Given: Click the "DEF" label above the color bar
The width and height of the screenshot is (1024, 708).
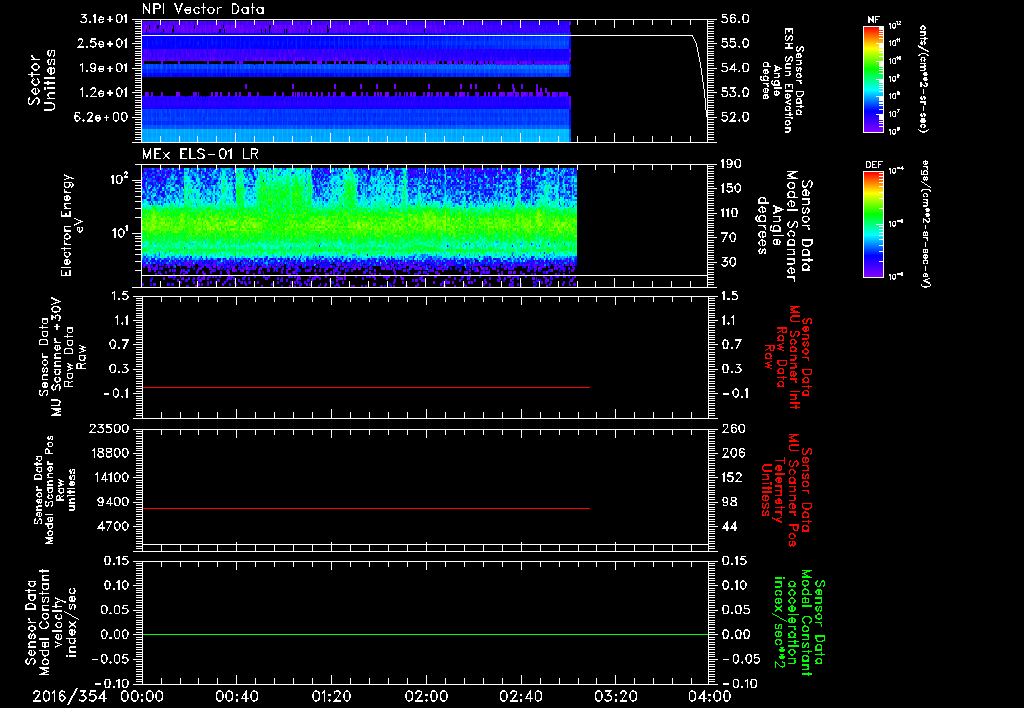Looking at the screenshot, I should (x=874, y=165).
